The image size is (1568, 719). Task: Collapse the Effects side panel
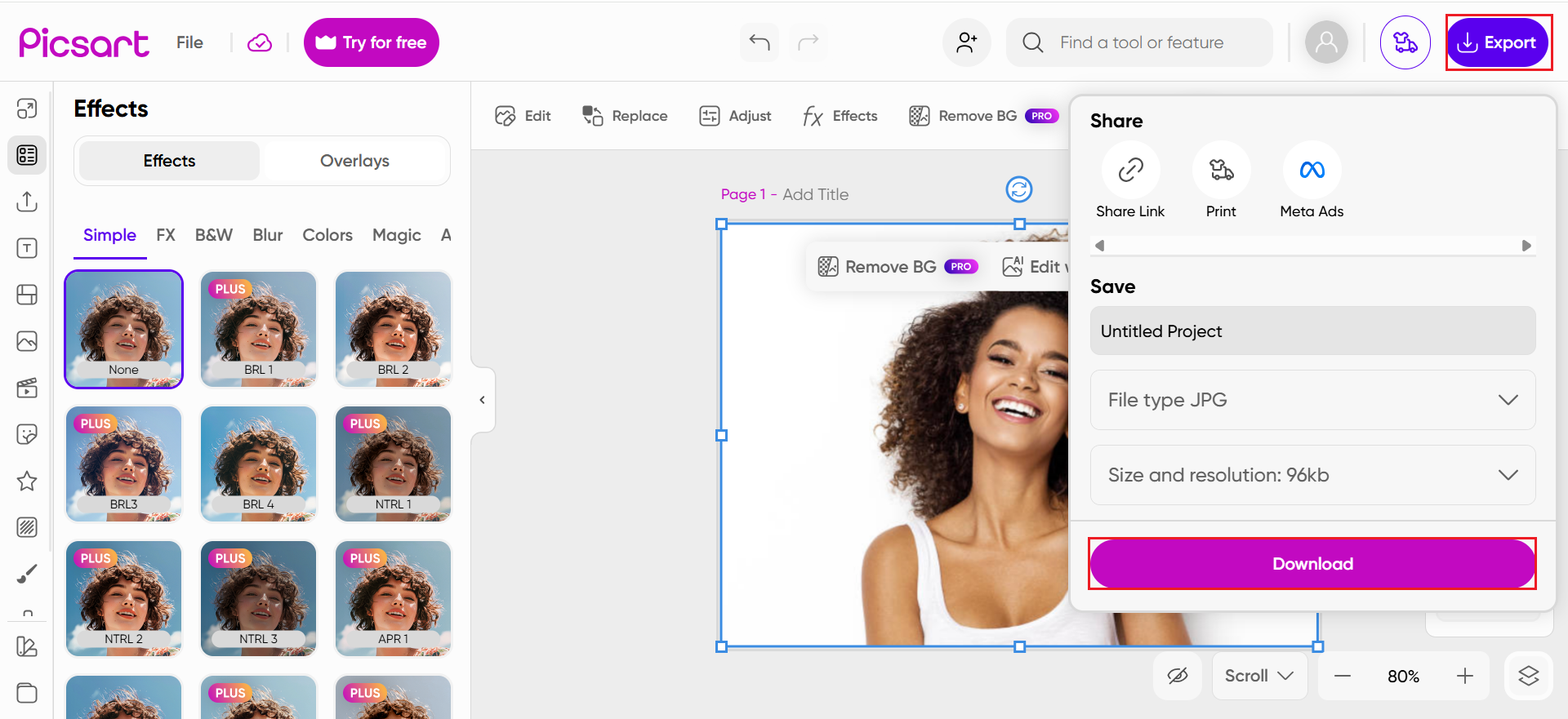click(483, 400)
